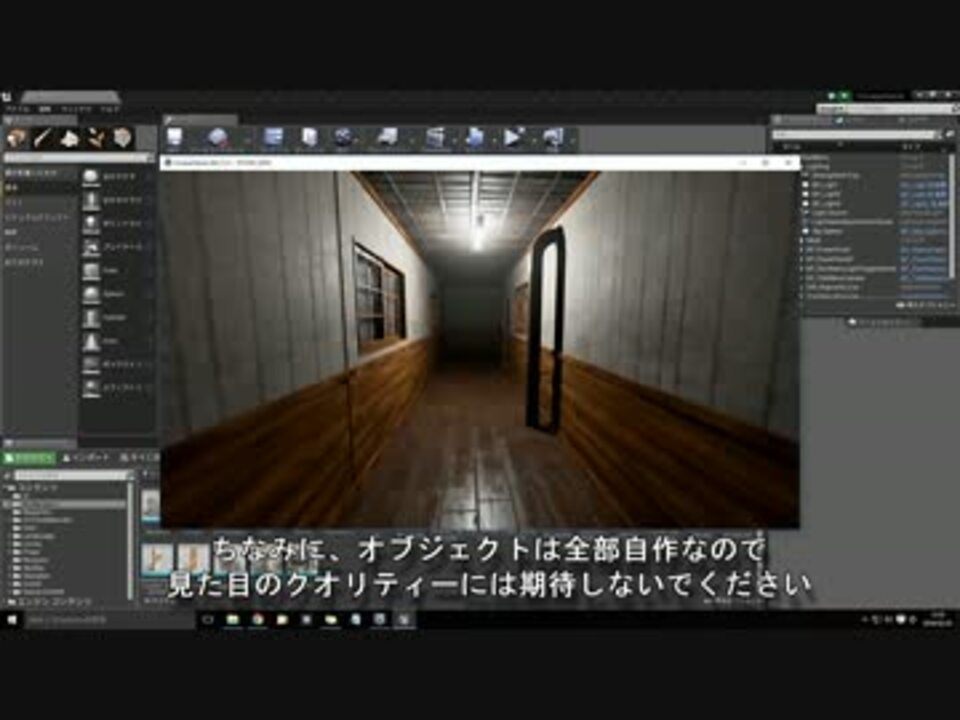Open the Build options dropdown arrow
Image resolution: width=960 pixels, height=720 pixels.
click(493, 140)
